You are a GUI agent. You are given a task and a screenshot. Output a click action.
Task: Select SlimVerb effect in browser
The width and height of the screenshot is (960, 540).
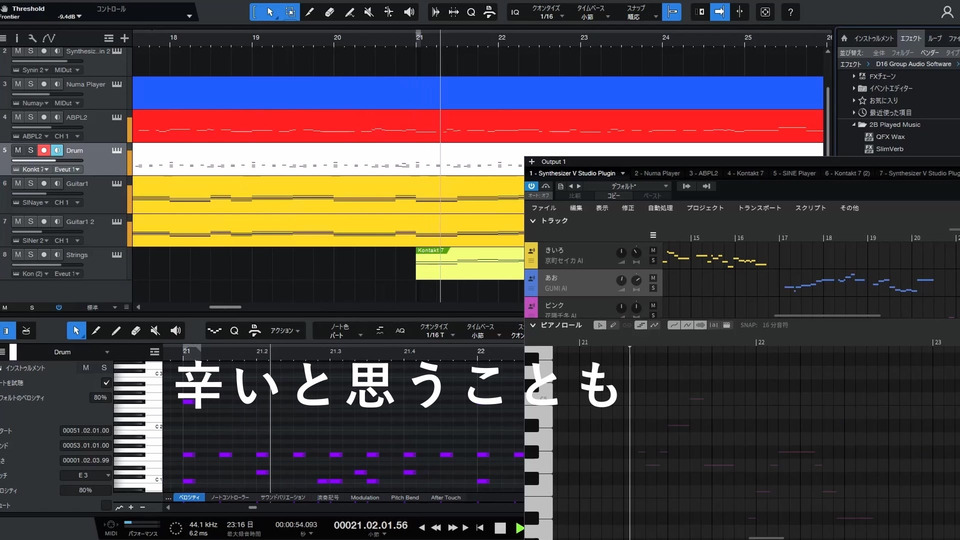889,150
